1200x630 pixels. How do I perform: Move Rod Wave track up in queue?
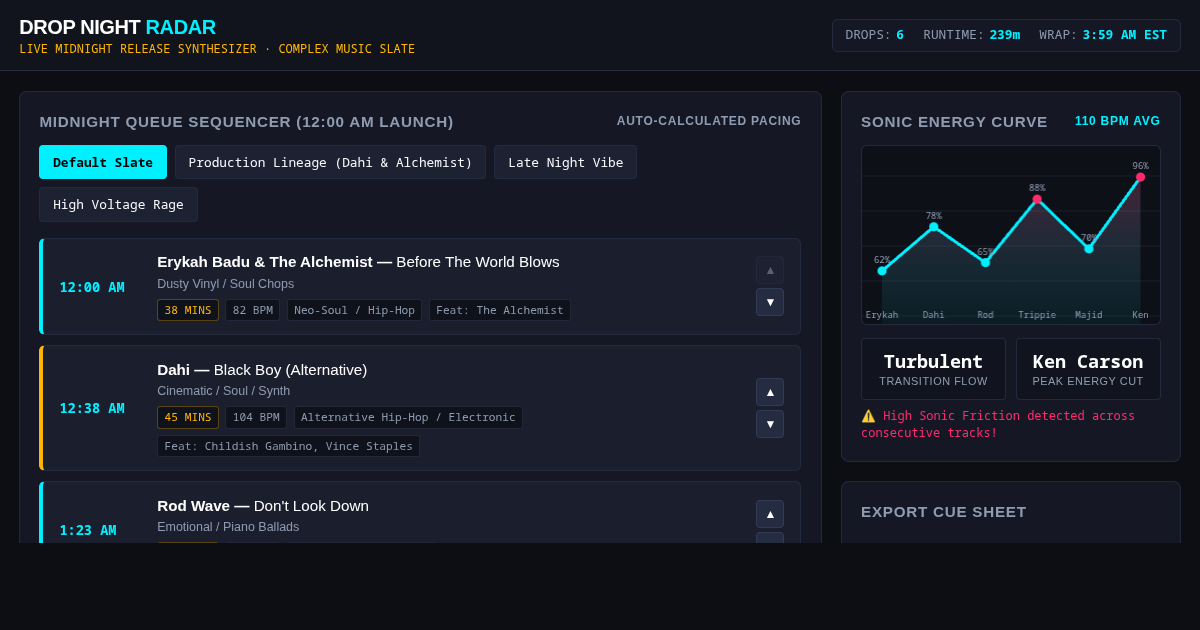click(770, 514)
